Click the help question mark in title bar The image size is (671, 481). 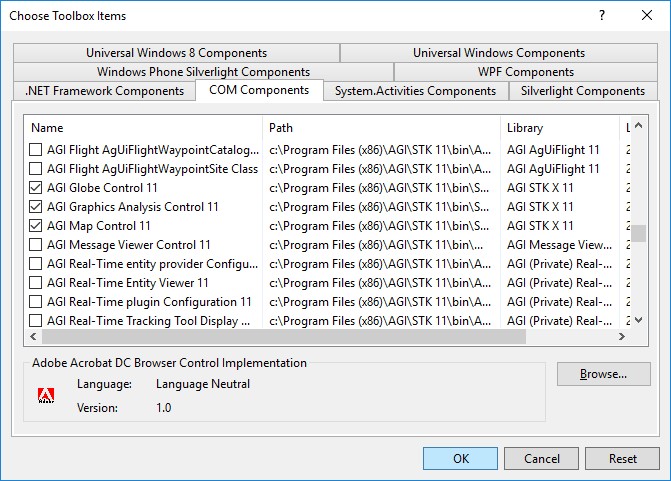602,16
